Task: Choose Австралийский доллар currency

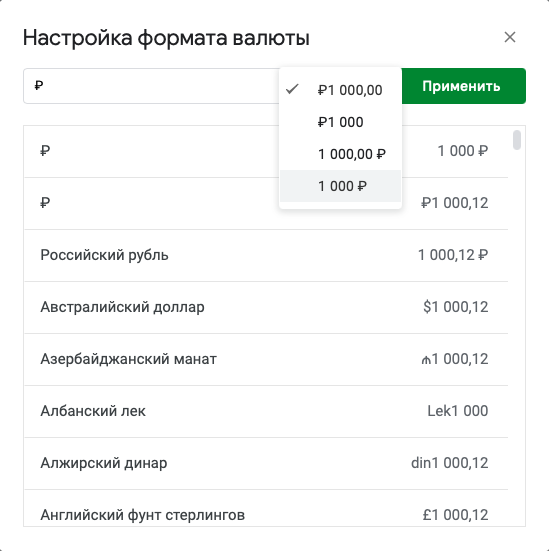Action: pos(266,307)
